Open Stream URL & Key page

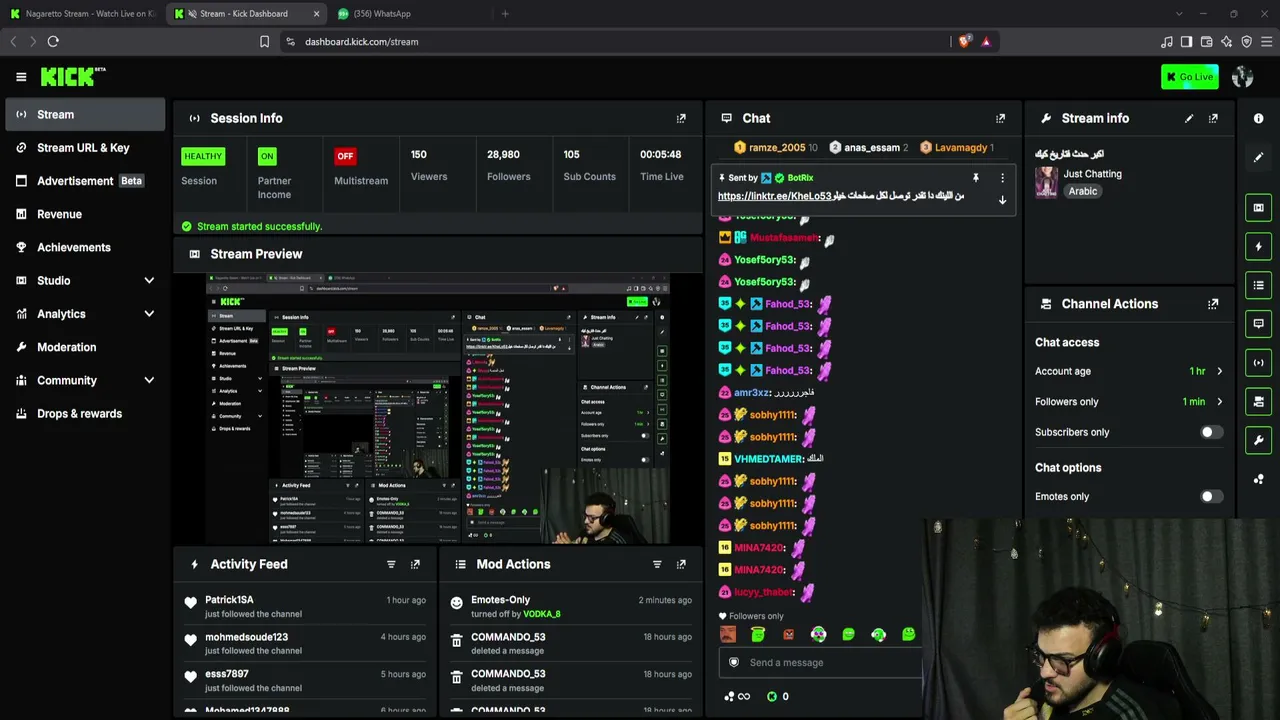point(85,148)
